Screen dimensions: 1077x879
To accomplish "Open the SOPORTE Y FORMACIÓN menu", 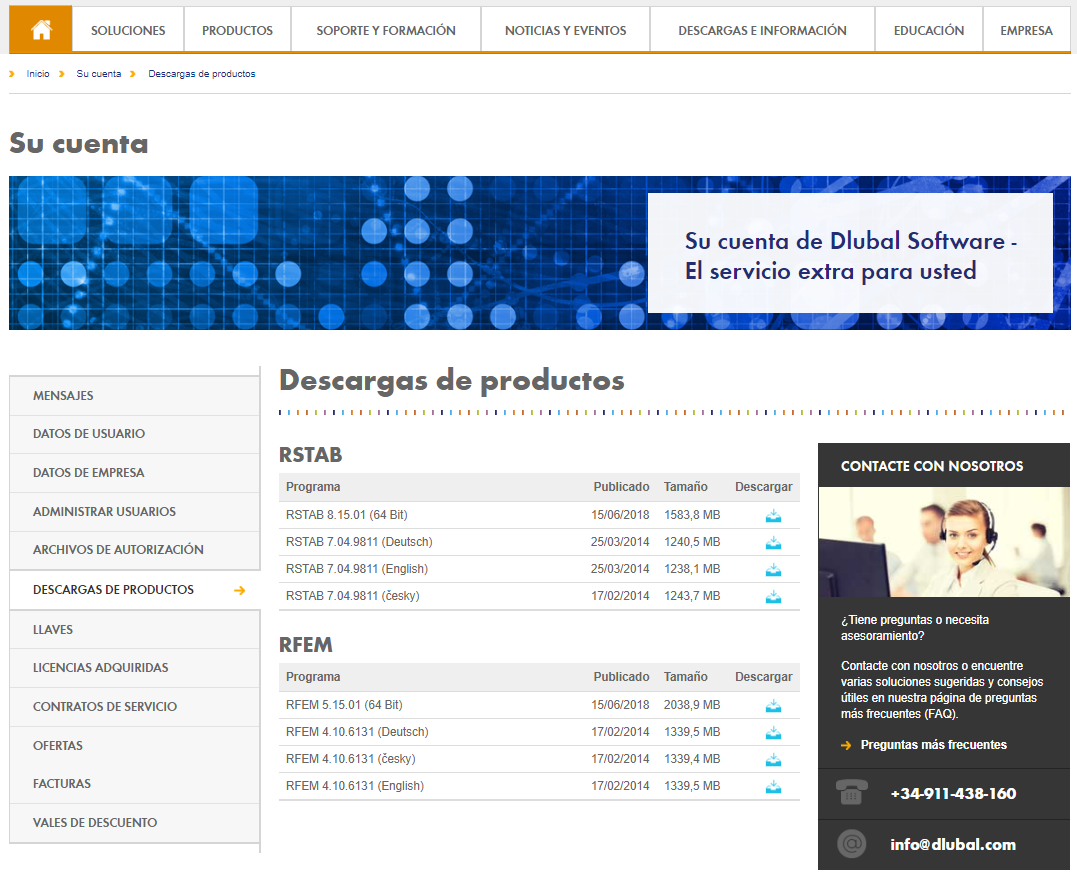I will point(385,29).
